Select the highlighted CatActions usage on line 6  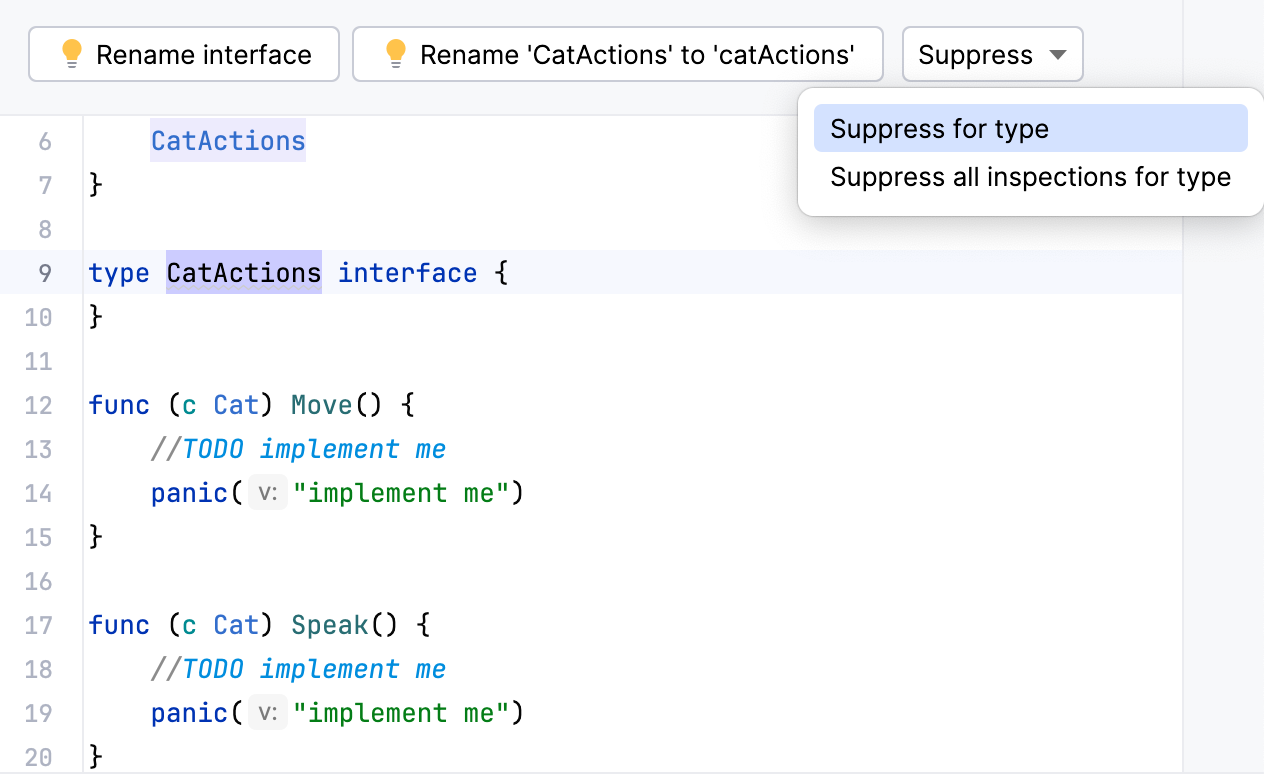pyautogui.click(x=227, y=141)
